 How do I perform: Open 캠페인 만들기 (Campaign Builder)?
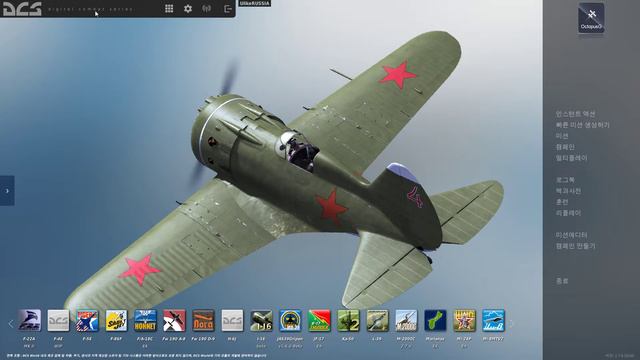575,246
